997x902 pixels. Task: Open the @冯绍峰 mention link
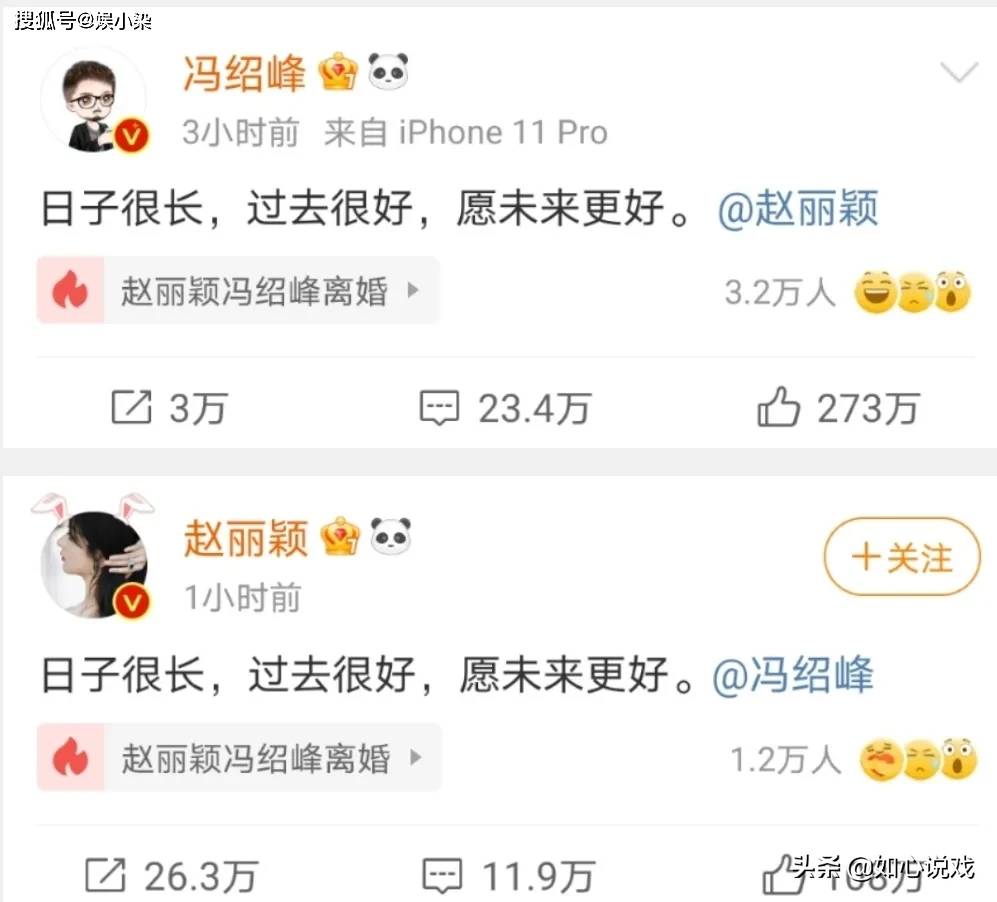[x=794, y=675]
